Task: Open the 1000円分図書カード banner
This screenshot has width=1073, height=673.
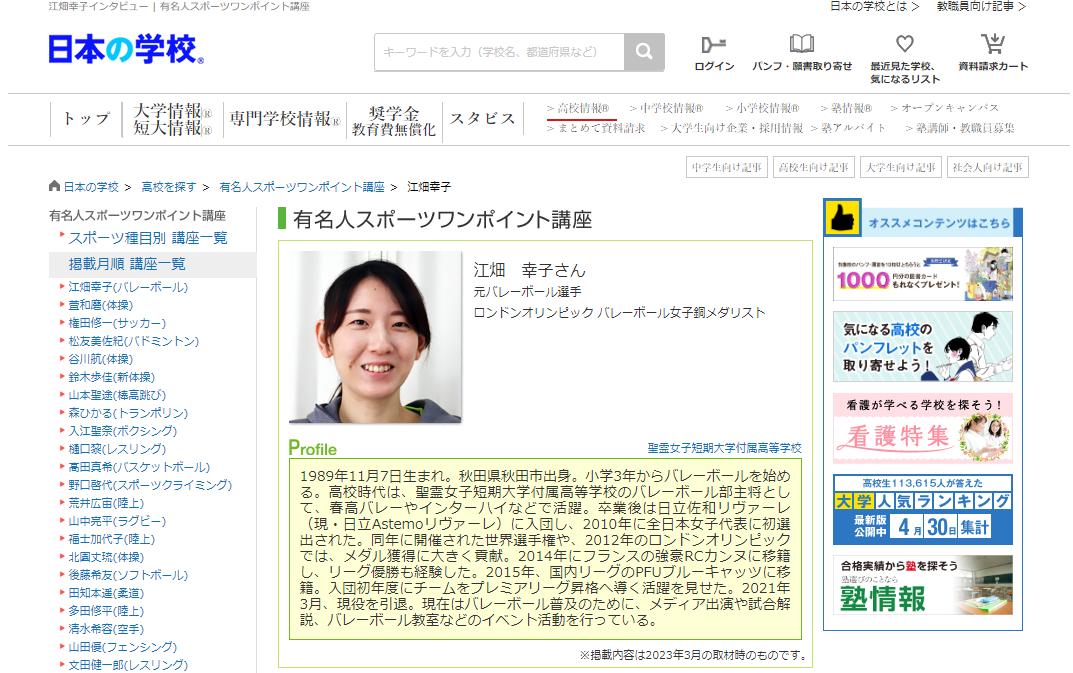Action: coord(922,275)
